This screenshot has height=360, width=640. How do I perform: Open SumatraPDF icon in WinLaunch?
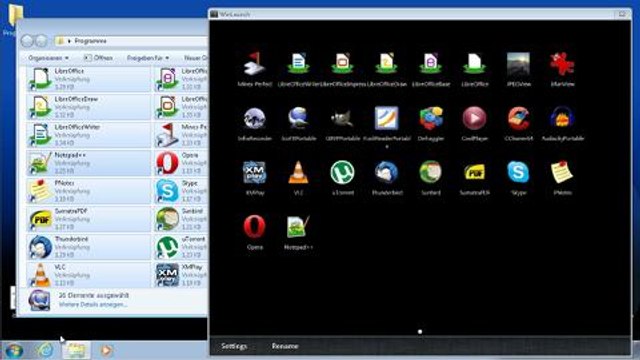(474, 172)
